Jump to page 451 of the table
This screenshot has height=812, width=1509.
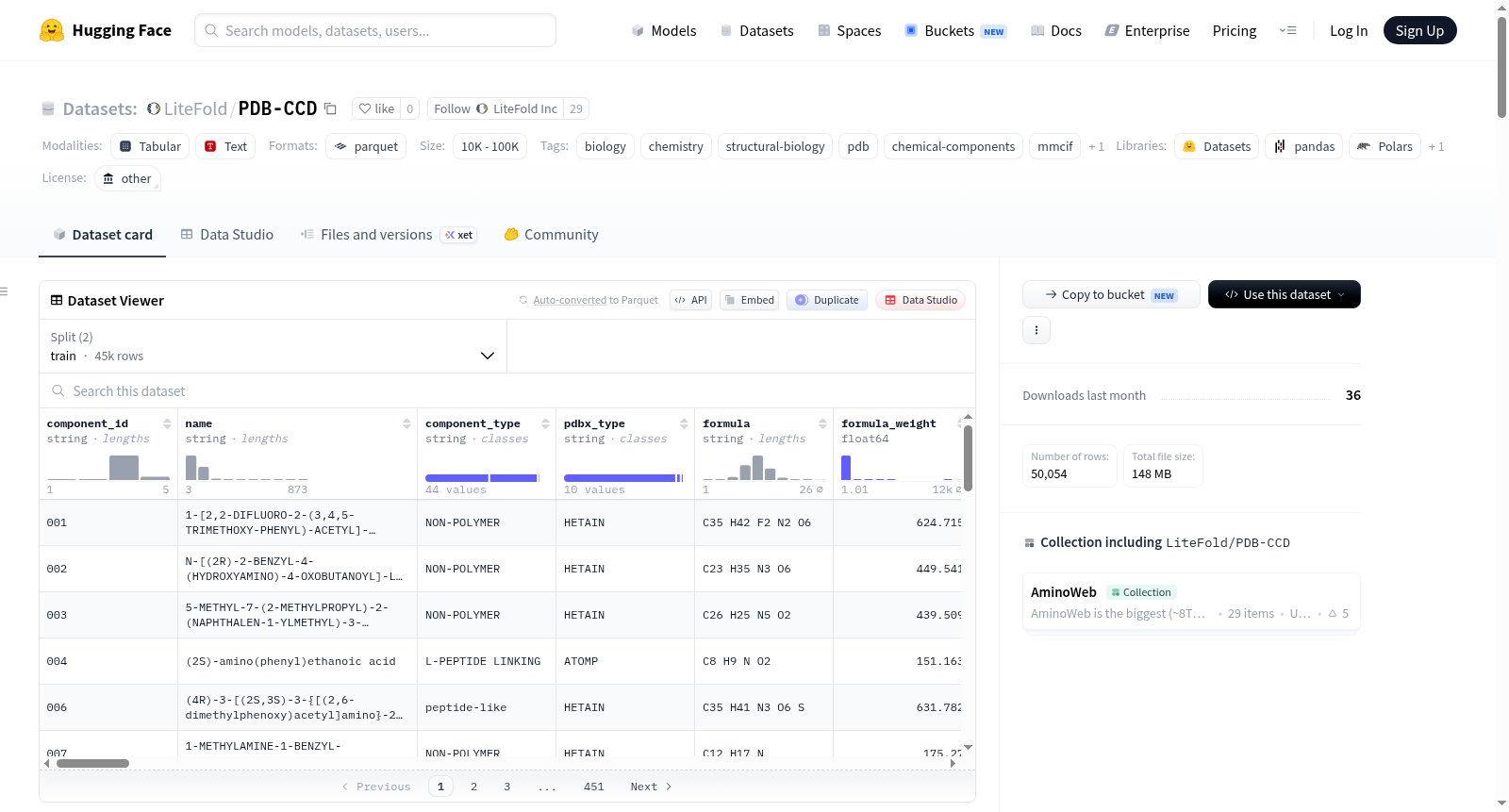coord(593,787)
